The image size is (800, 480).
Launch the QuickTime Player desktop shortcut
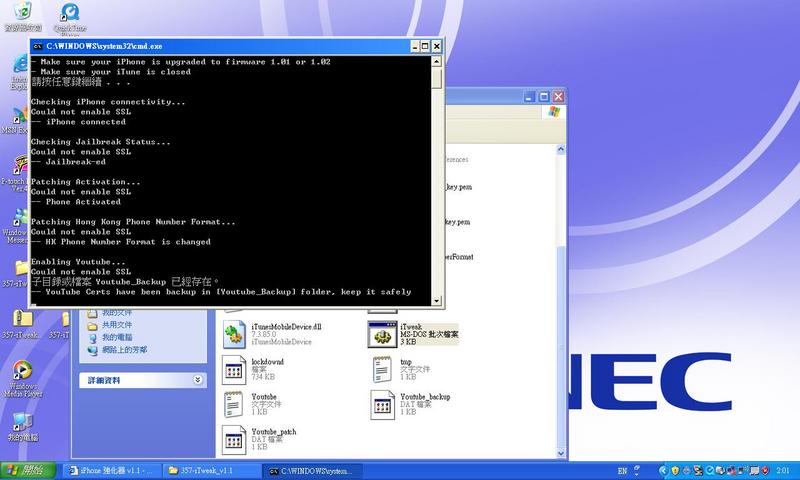70,12
